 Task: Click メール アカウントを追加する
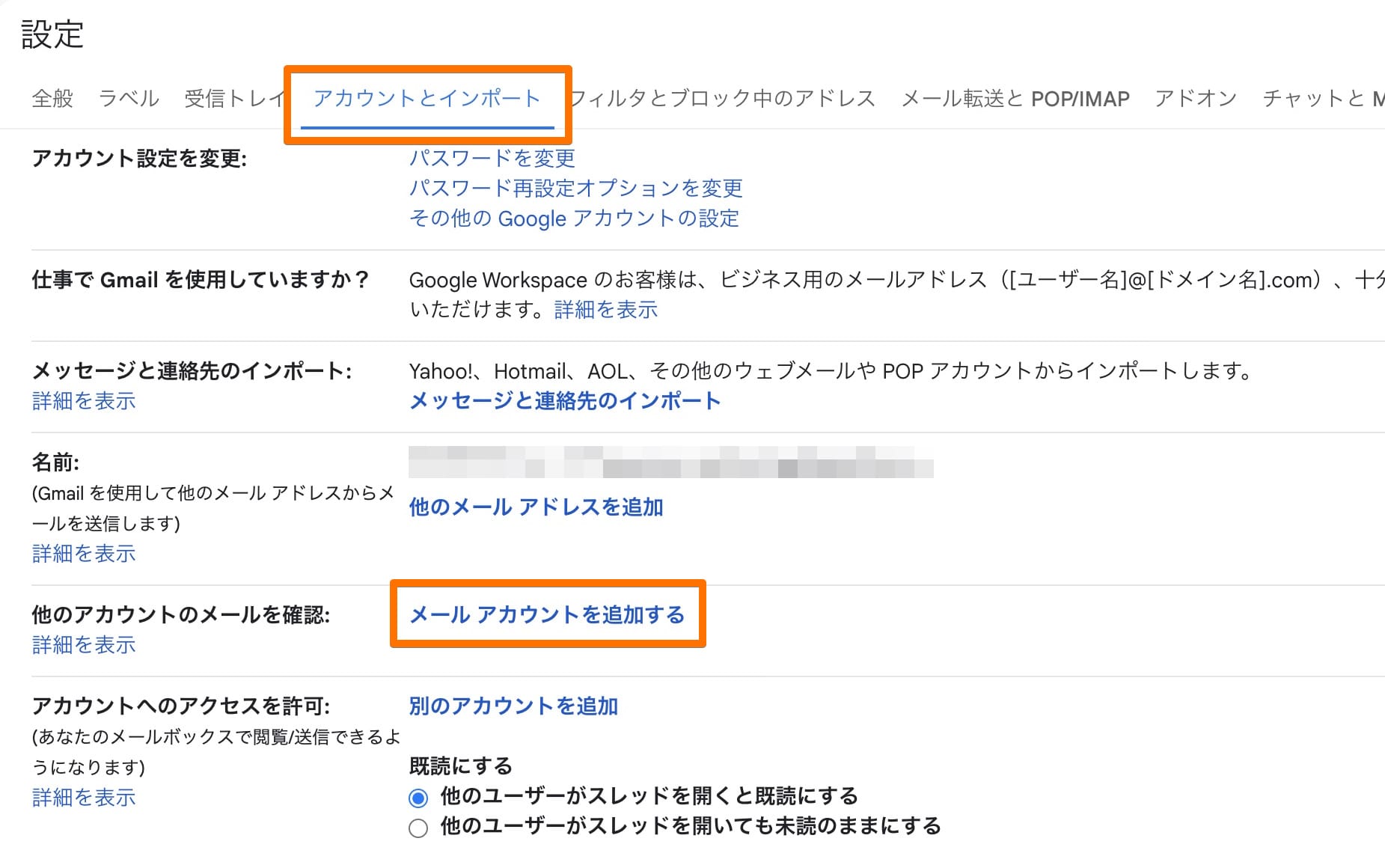(x=547, y=615)
